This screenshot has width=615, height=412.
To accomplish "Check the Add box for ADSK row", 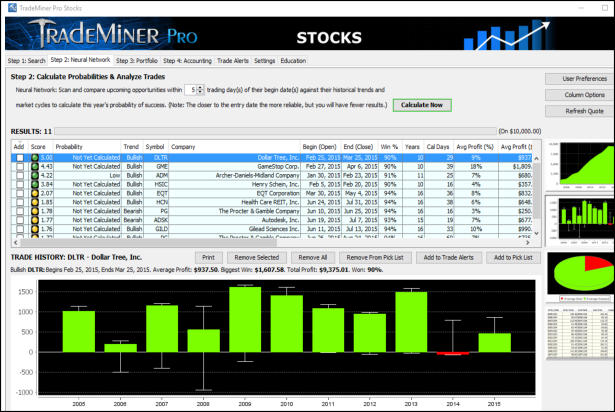I will click(20, 220).
